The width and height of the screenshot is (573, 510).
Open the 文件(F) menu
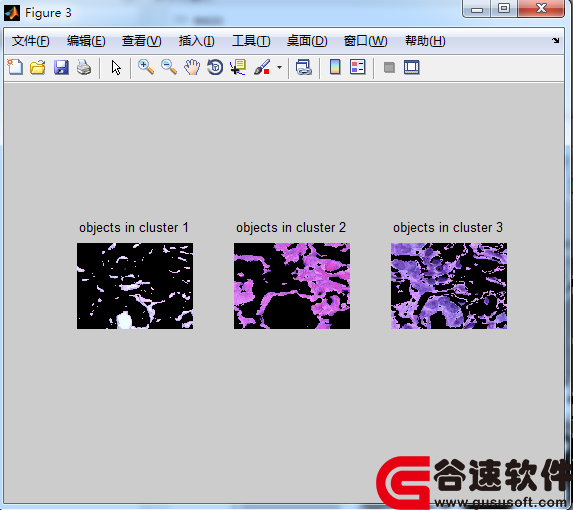pos(31,41)
